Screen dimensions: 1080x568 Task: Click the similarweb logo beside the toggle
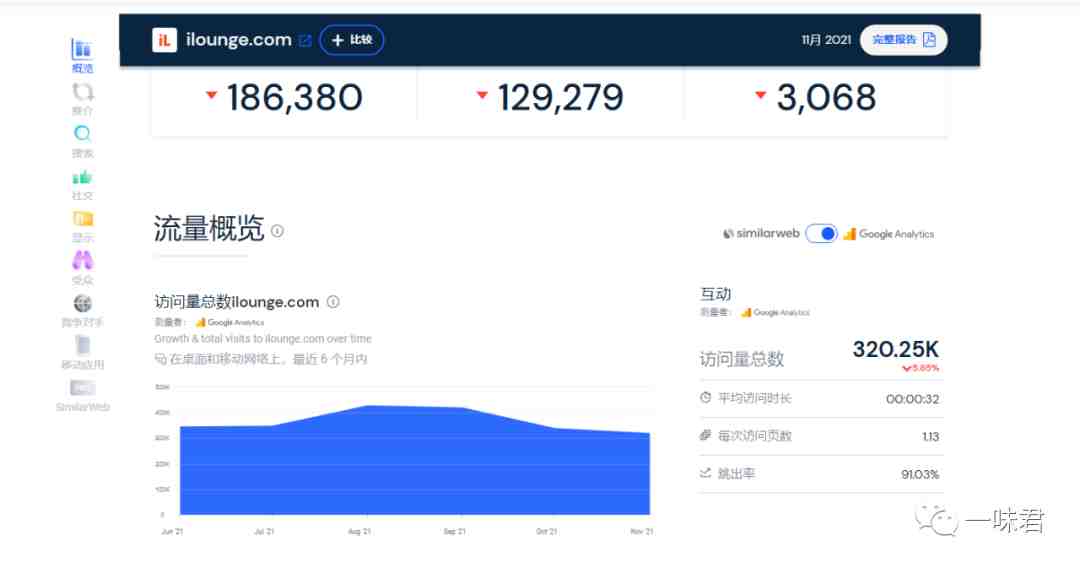761,233
